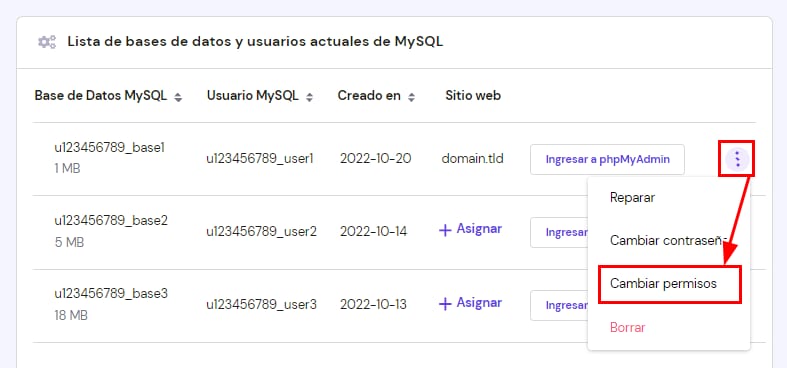Sort by Usuario MySQL column
Viewport: 787px width, 368px height.
pyautogui.click(x=309, y=98)
